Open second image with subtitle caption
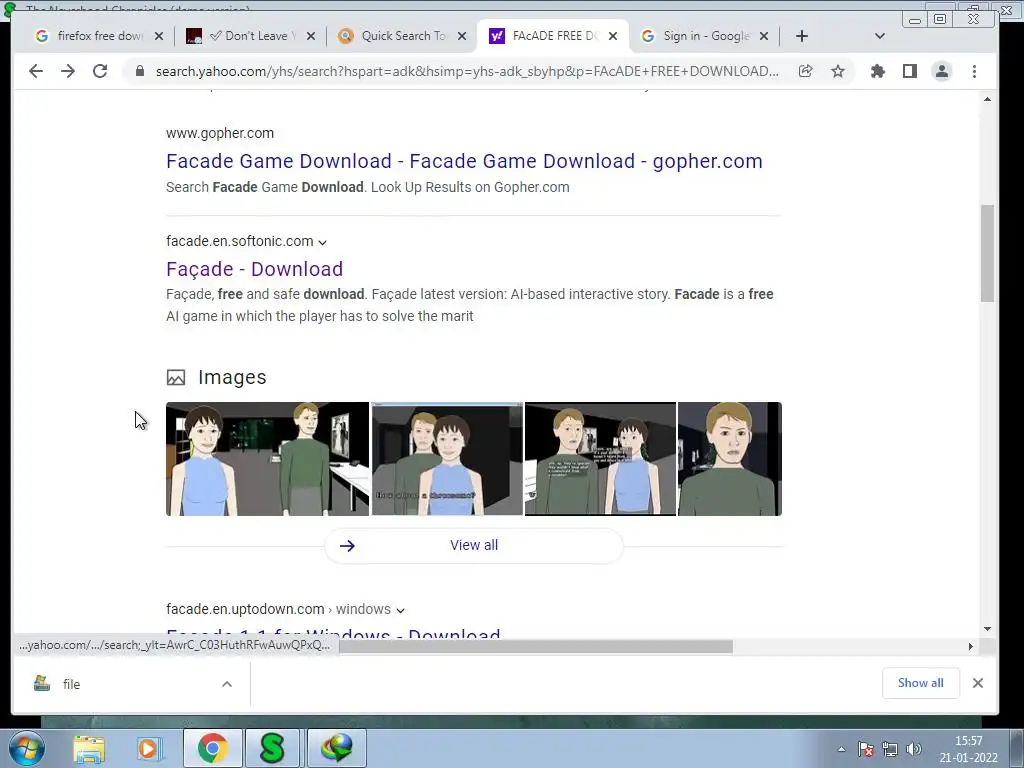 coord(447,459)
